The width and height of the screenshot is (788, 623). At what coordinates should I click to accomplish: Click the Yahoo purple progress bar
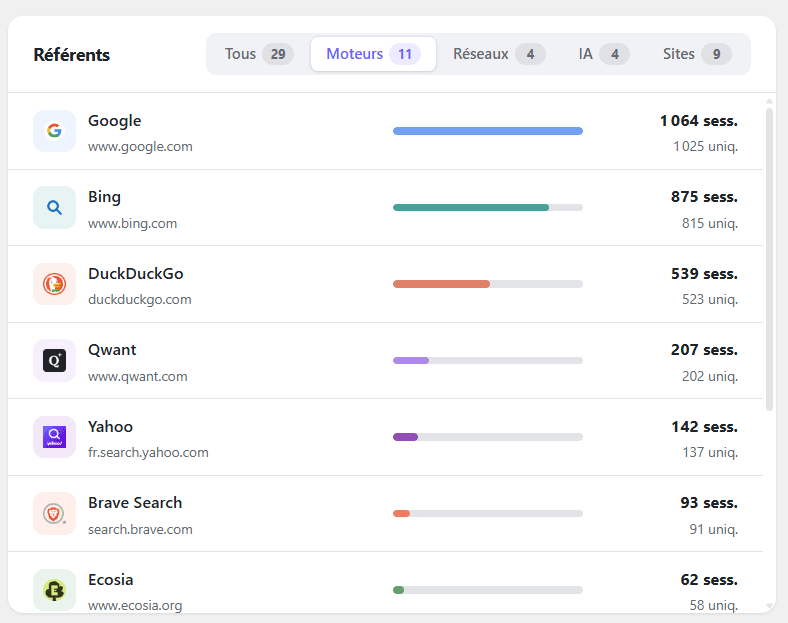(487, 437)
